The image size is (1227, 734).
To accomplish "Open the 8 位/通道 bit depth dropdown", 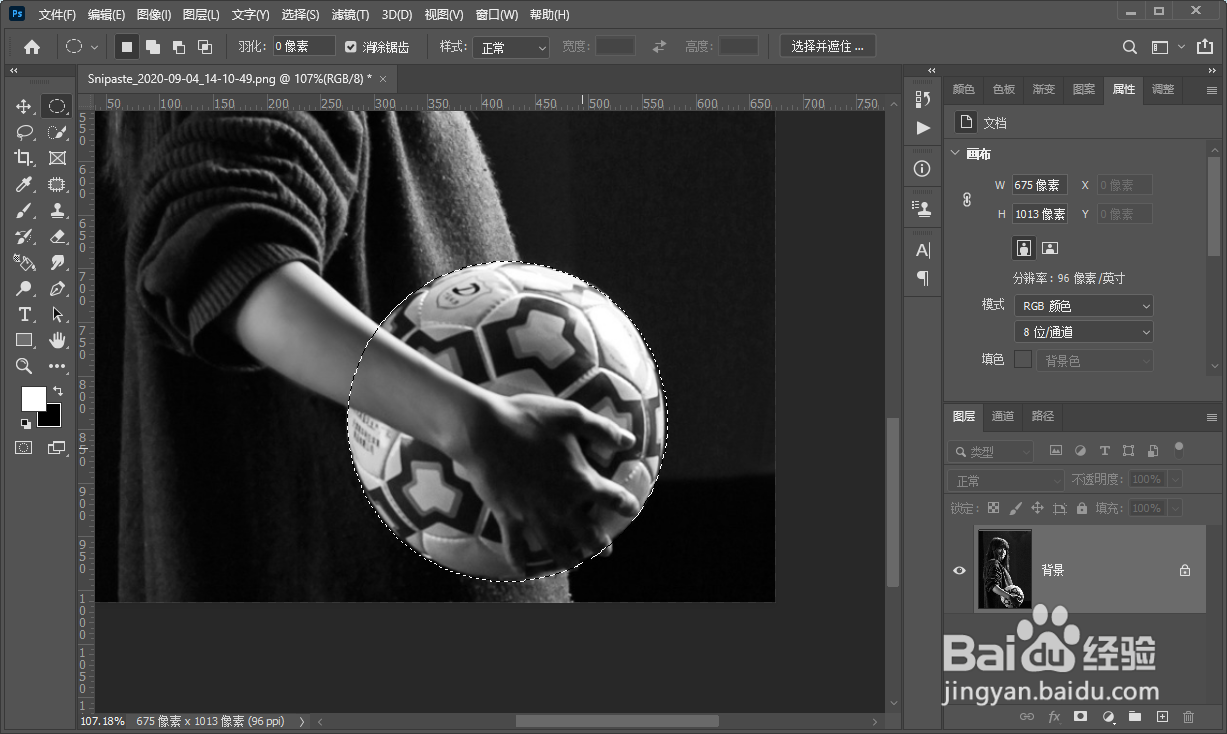I will pos(1083,332).
